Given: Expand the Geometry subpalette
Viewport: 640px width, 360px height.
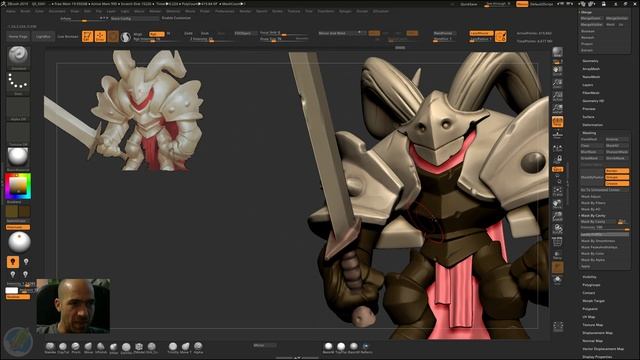Looking at the screenshot, I should pyautogui.click(x=590, y=61).
